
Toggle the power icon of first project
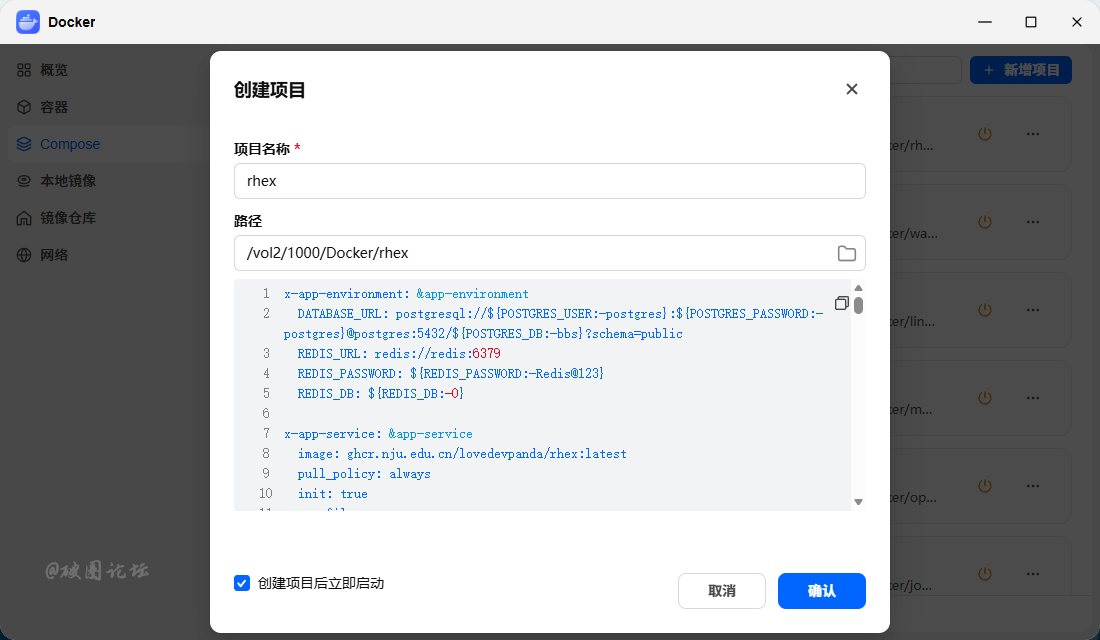985,133
